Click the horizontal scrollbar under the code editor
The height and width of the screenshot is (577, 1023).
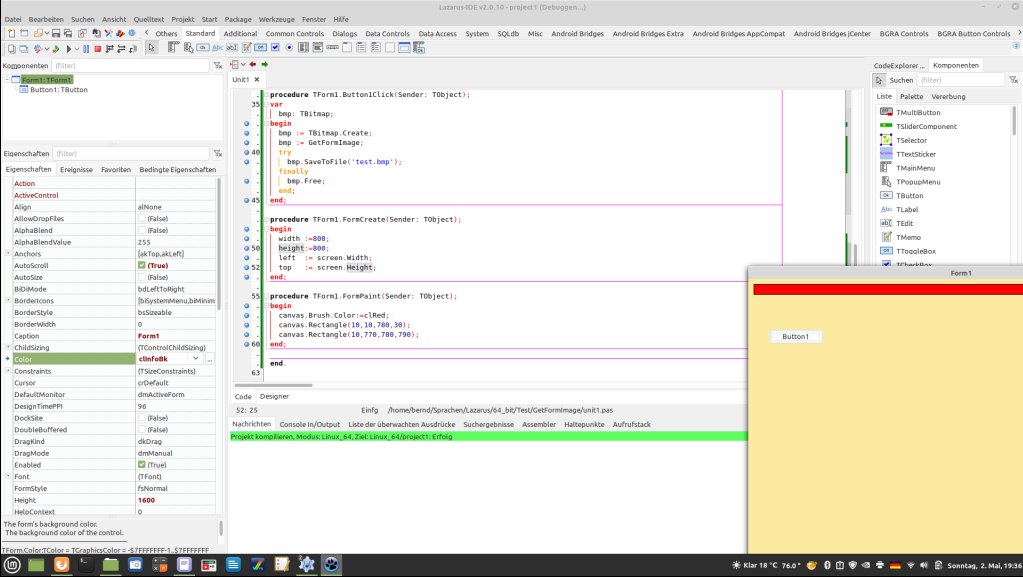[273, 385]
